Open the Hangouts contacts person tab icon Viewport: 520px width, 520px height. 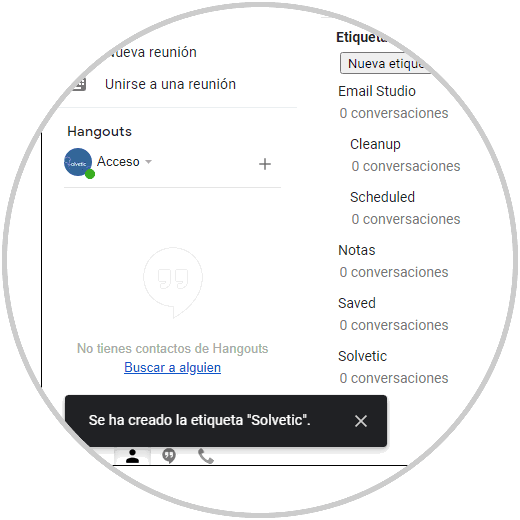tap(132, 456)
